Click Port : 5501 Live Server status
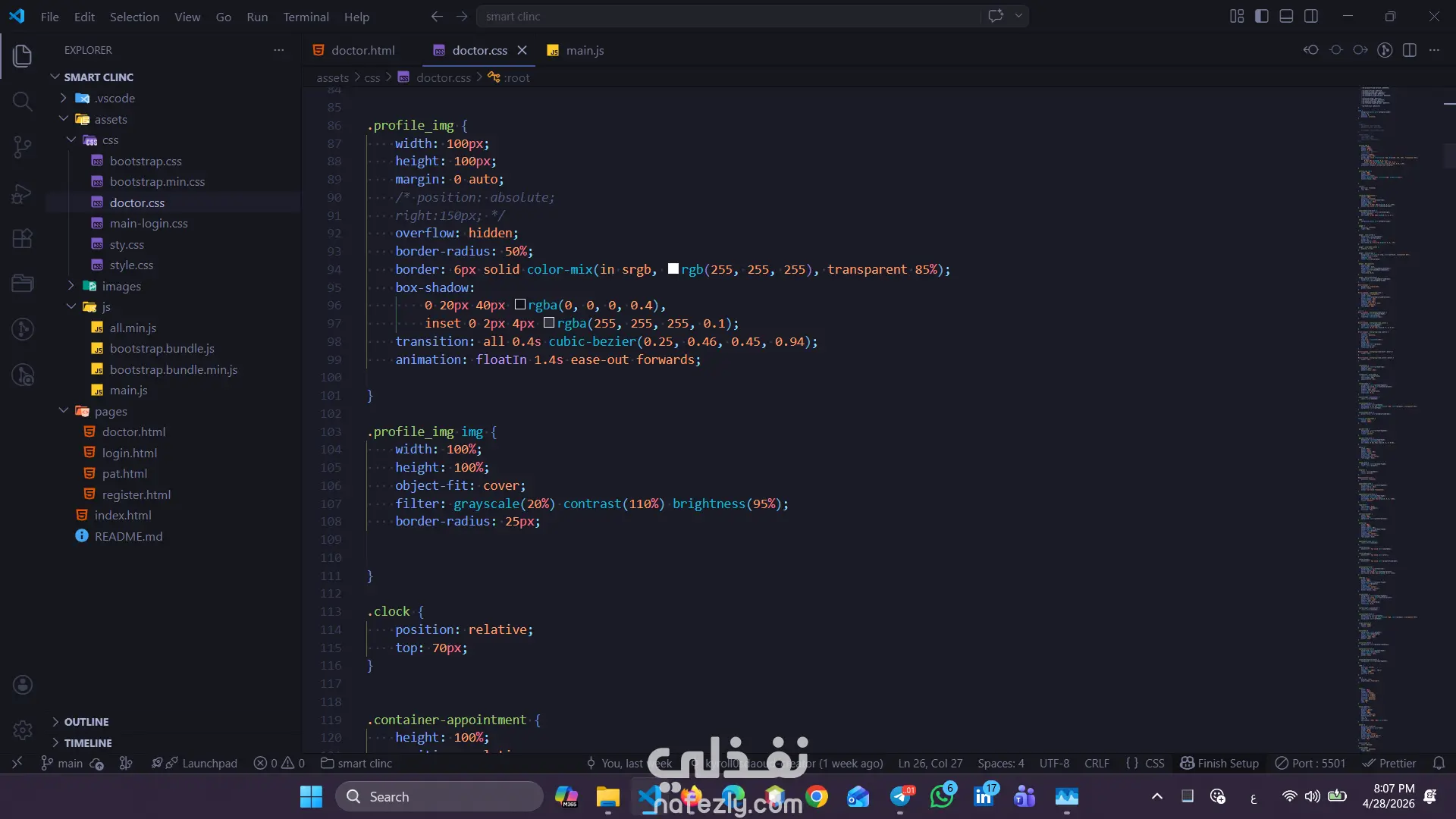Image resolution: width=1456 pixels, height=819 pixels. 1310,764
